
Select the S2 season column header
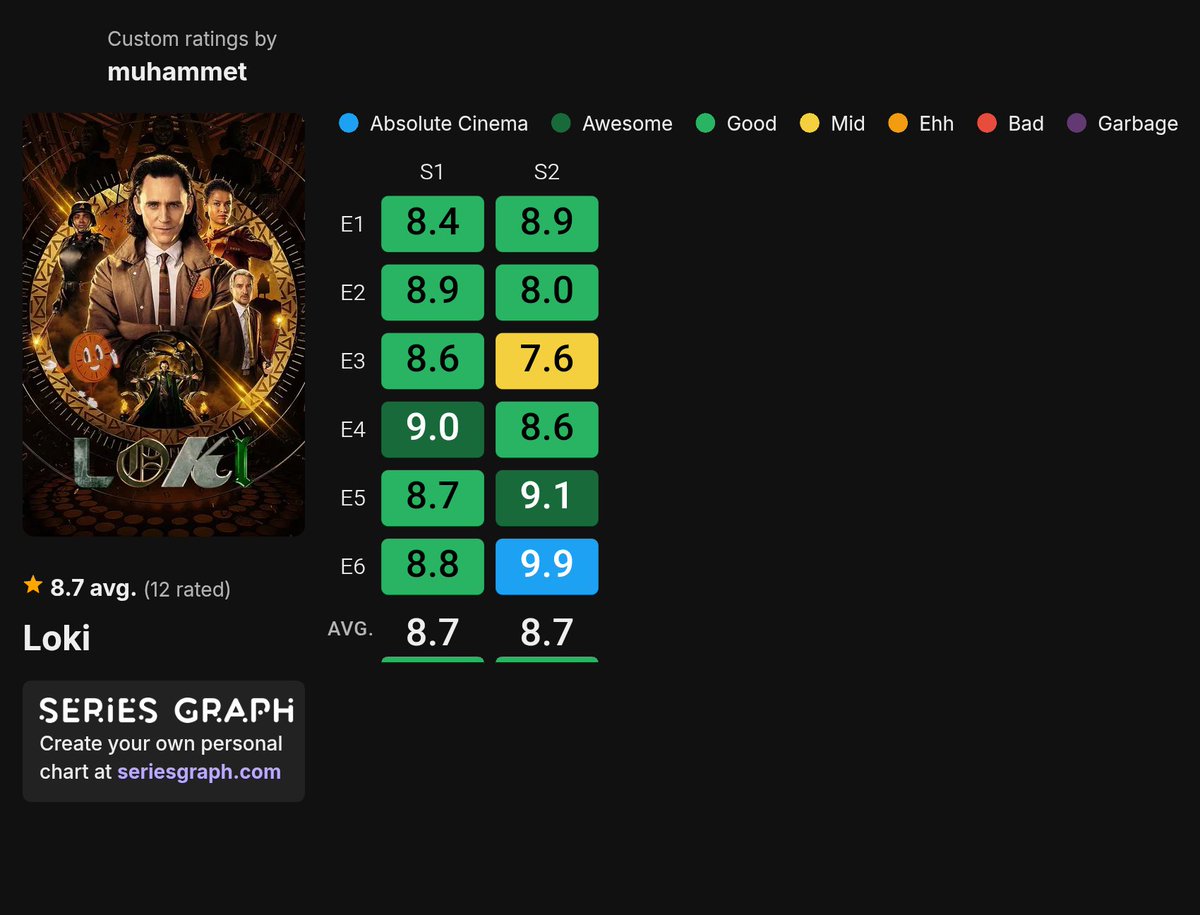[x=546, y=172]
